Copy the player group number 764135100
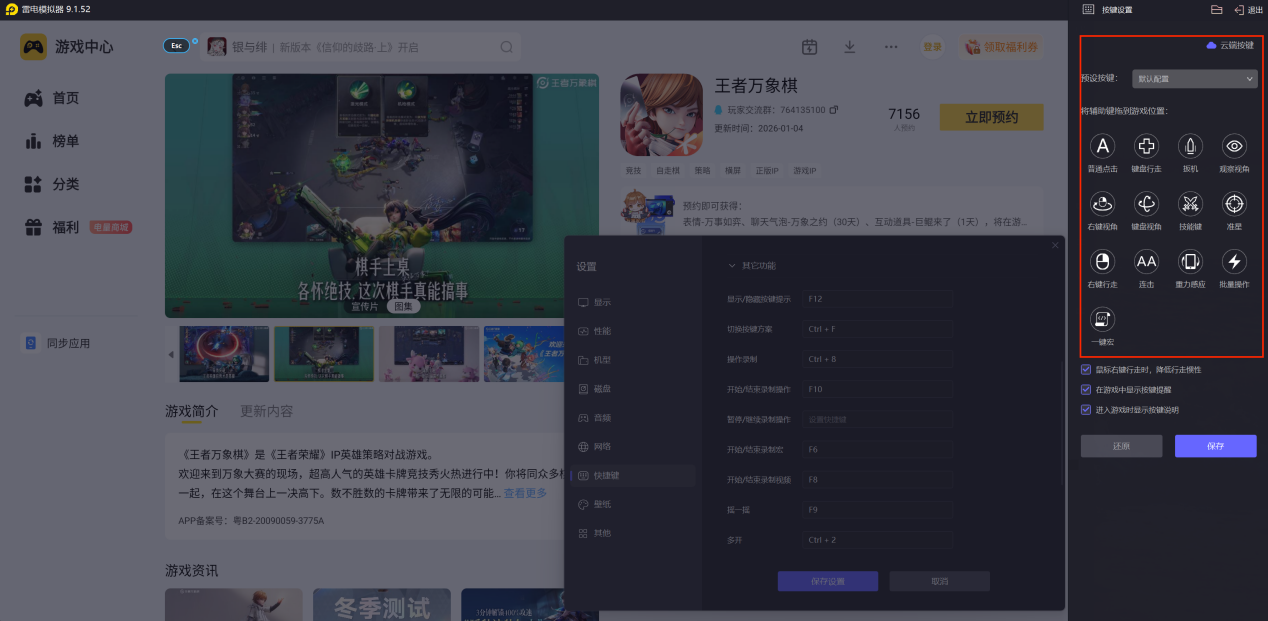This screenshot has height=621, width=1268. pyautogui.click(x=834, y=109)
